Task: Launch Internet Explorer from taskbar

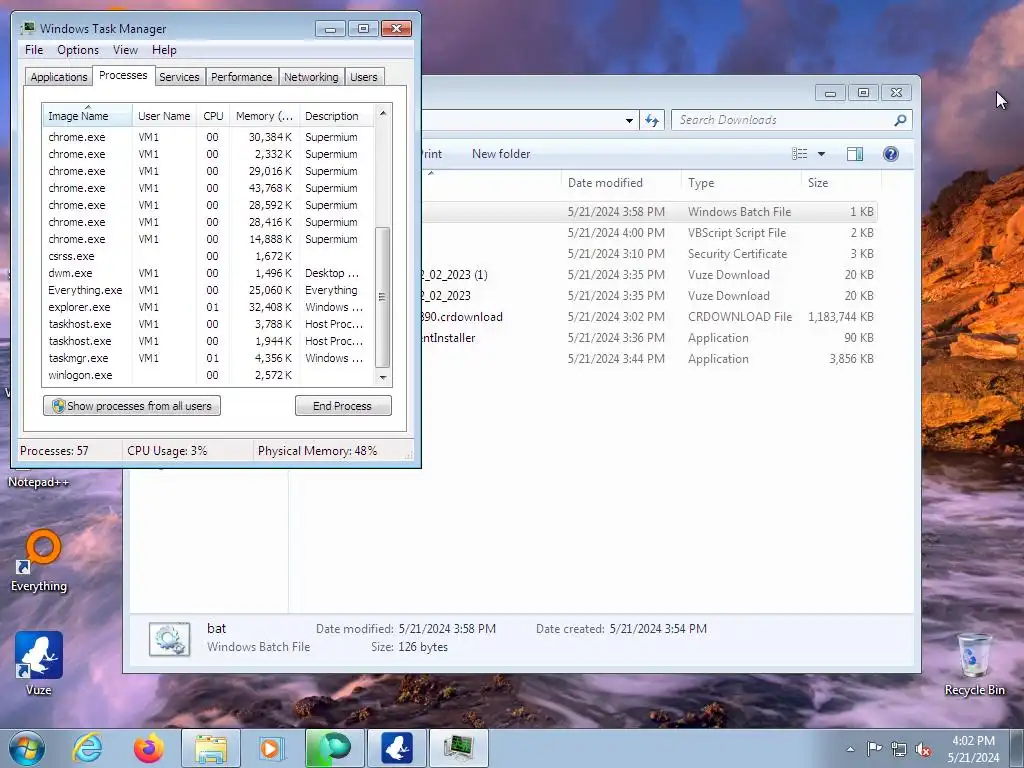Action: pyautogui.click(x=88, y=748)
